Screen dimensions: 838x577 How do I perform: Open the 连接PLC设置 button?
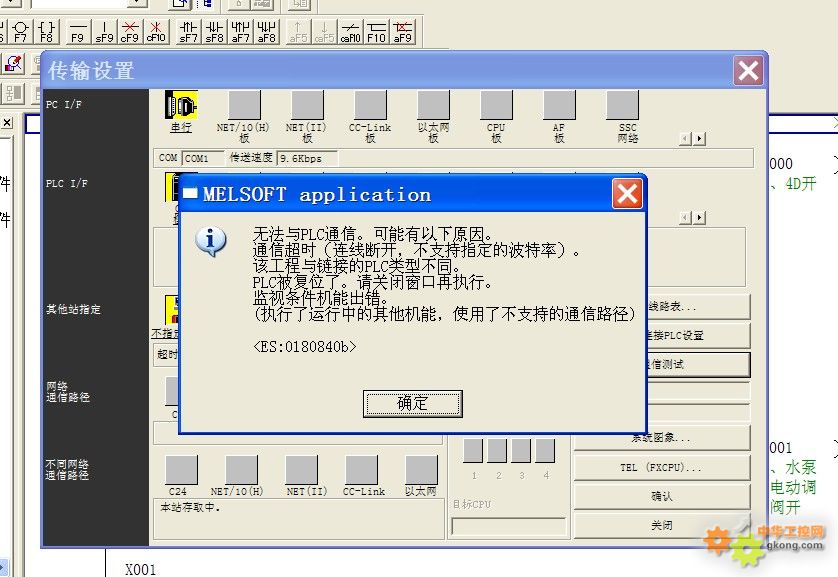coord(697,336)
